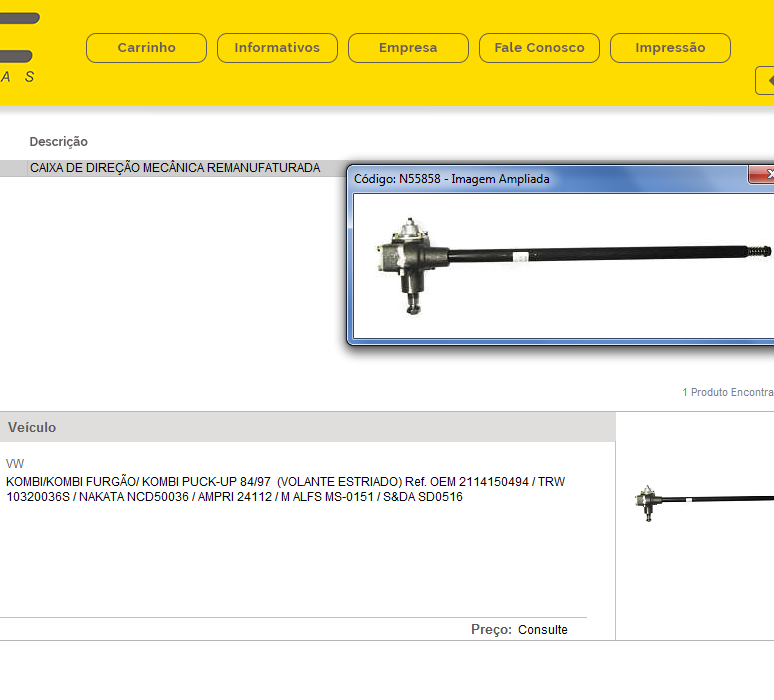Click the VW brand label

tap(15, 464)
